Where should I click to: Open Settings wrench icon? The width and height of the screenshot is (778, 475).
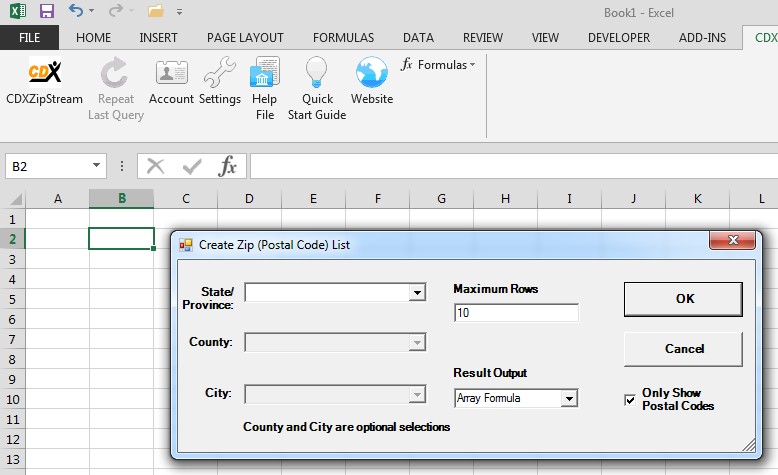(x=220, y=72)
